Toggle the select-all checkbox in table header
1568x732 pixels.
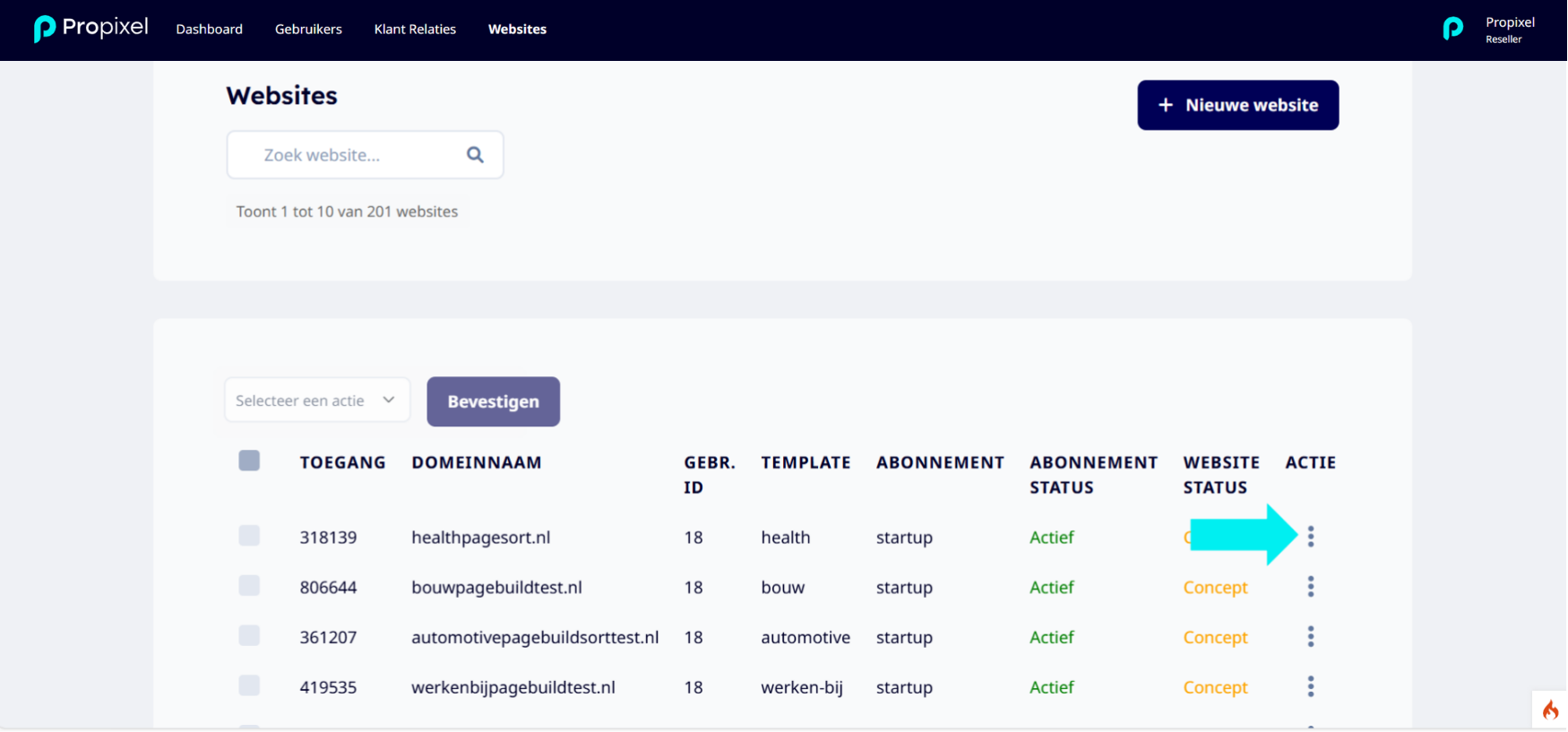[x=249, y=461]
